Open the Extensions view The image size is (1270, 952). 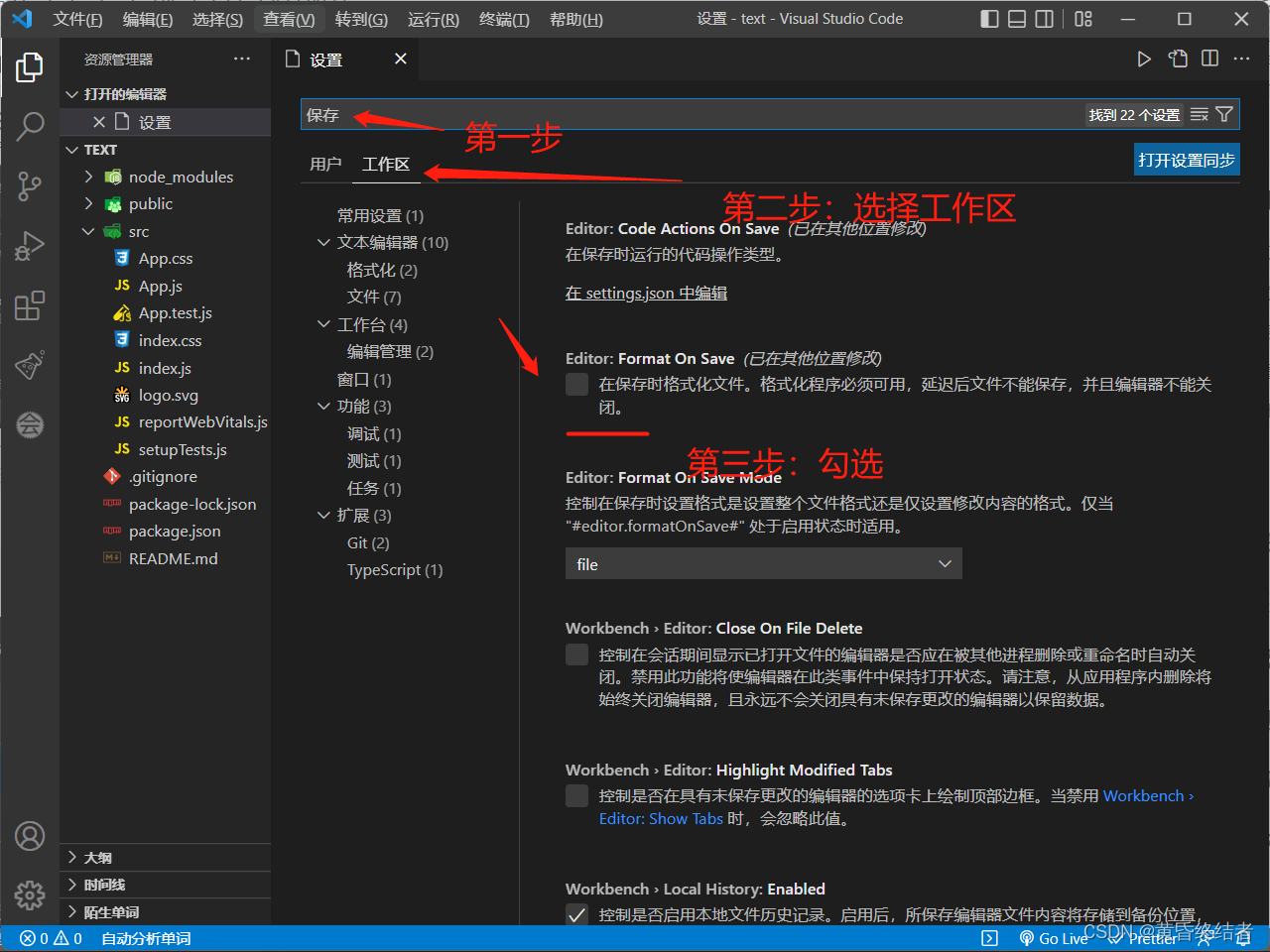(30, 305)
